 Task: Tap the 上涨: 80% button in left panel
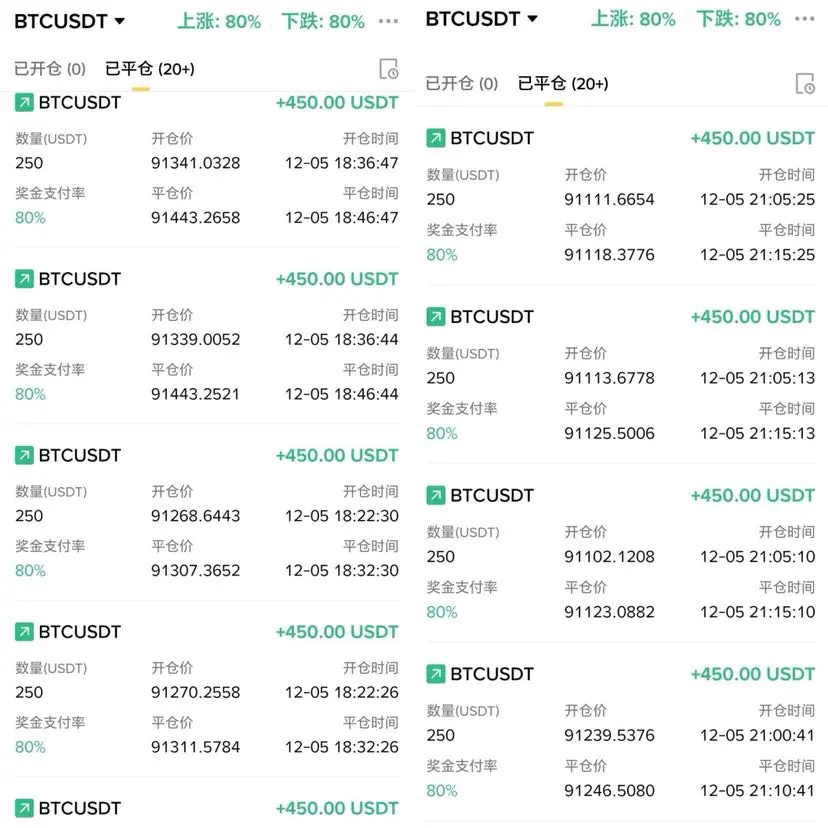[220, 21]
